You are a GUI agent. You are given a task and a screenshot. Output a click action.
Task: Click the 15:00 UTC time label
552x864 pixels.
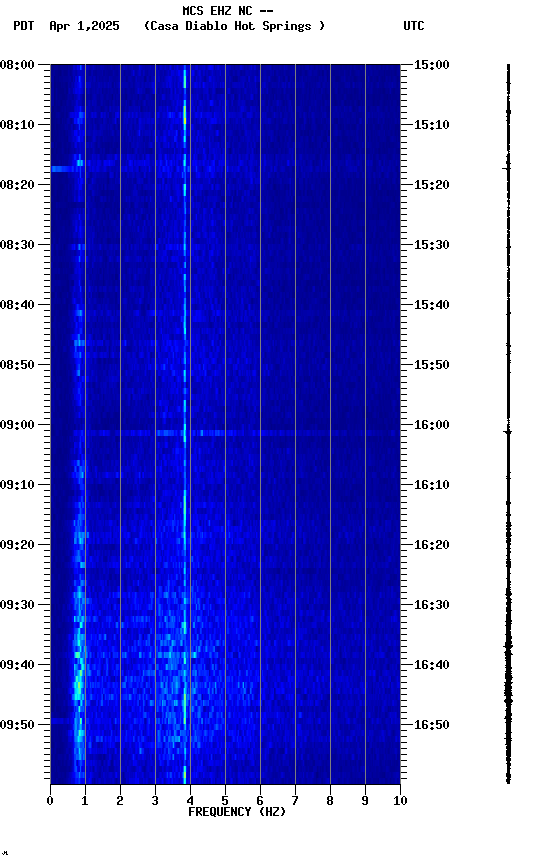tap(432, 65)
